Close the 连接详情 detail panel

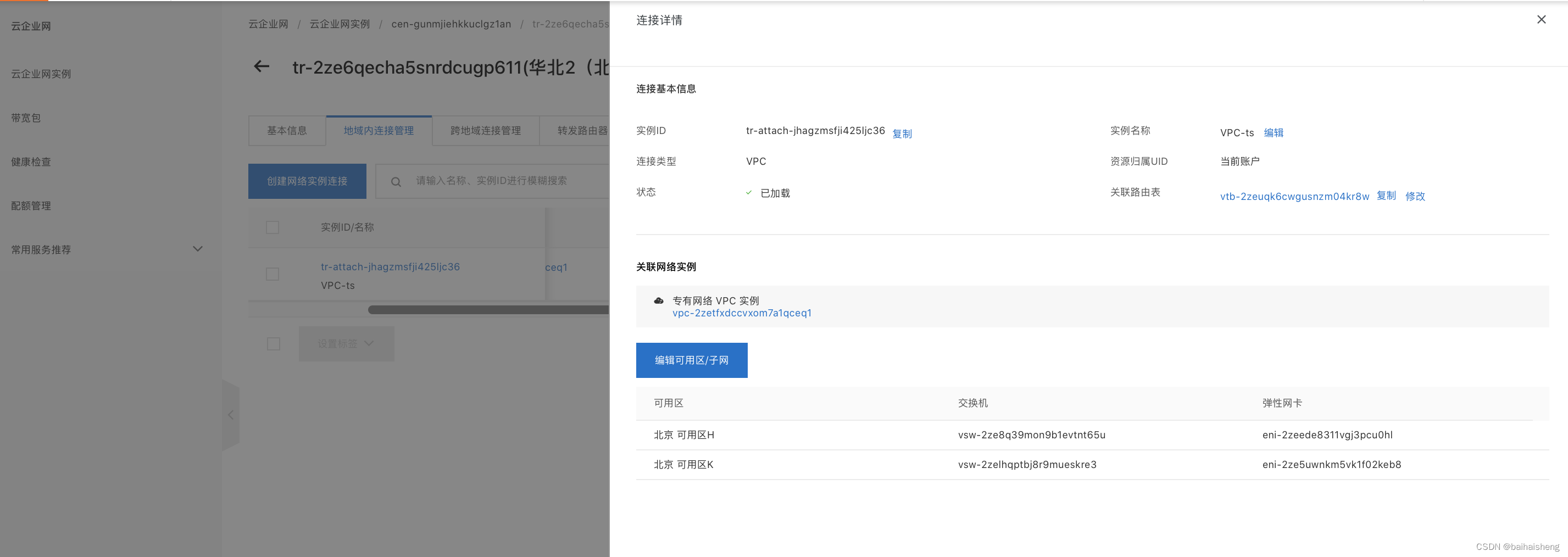[1541, 19]
